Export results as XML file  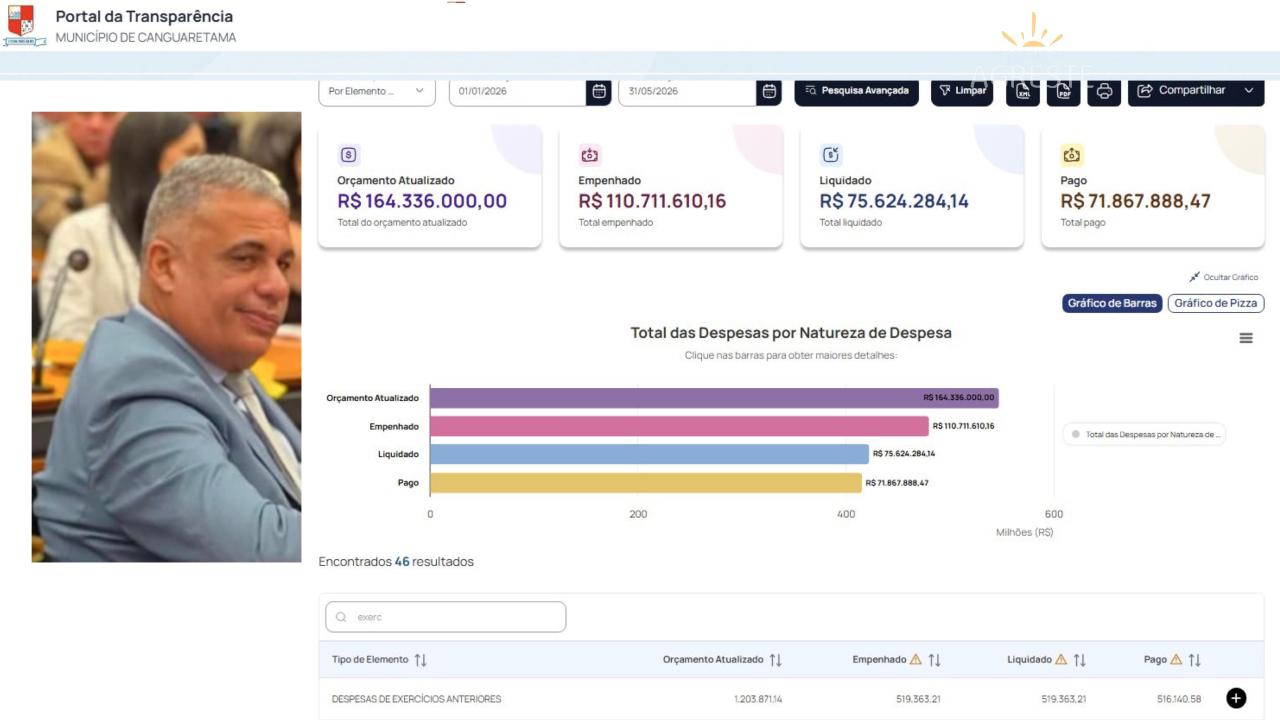(1022, 91)
